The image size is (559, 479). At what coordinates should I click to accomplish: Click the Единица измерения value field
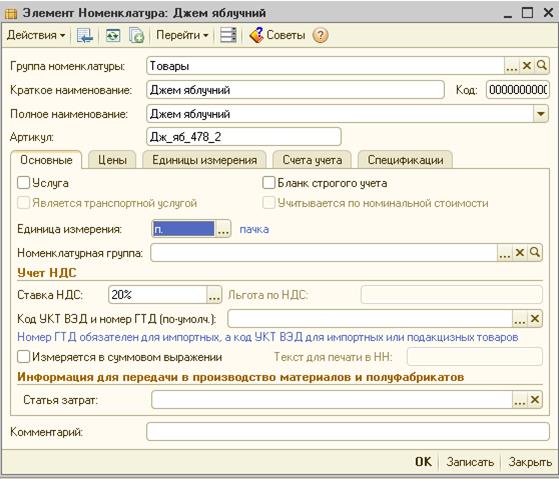pos(184,229)
